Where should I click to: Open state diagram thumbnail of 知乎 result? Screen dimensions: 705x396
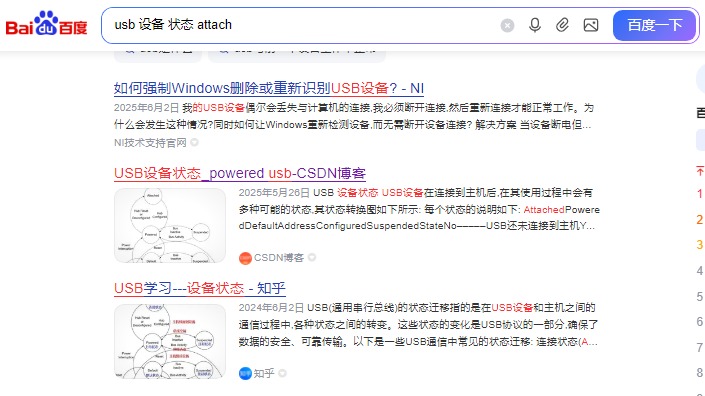(170, 341)
